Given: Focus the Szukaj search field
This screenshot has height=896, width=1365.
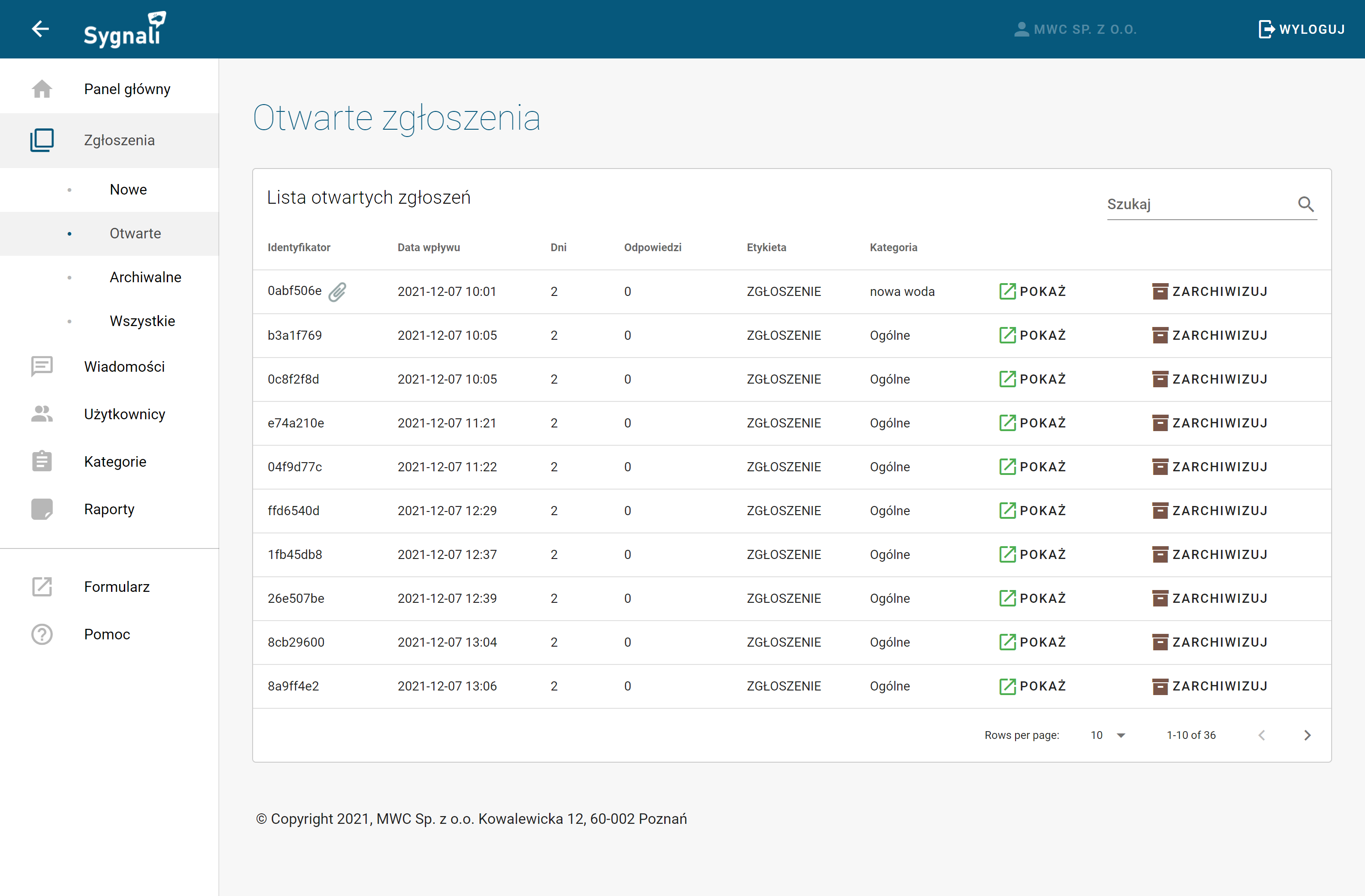Looking at the screenshot, I should (1199, 205).
